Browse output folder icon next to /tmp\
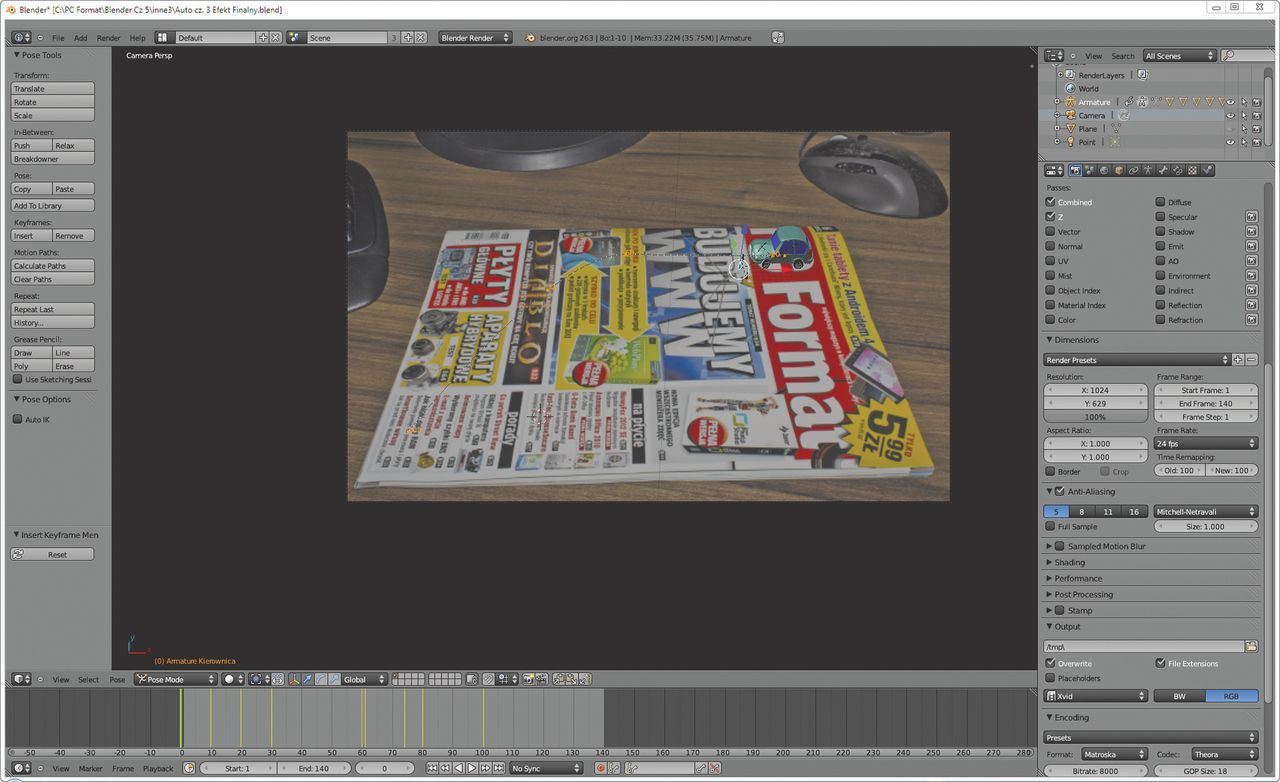Image resolution: width=1280 pixels, height=782 pixels. click(x=1251, y=647)
